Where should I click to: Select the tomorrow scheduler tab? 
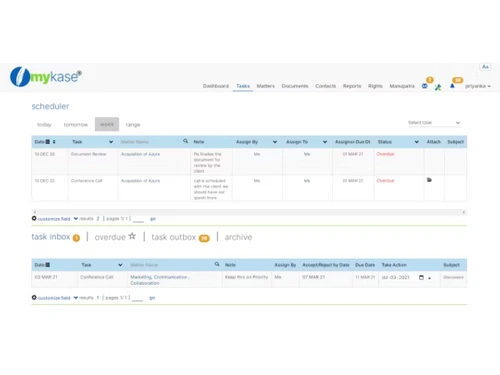[x=76, y=125]
